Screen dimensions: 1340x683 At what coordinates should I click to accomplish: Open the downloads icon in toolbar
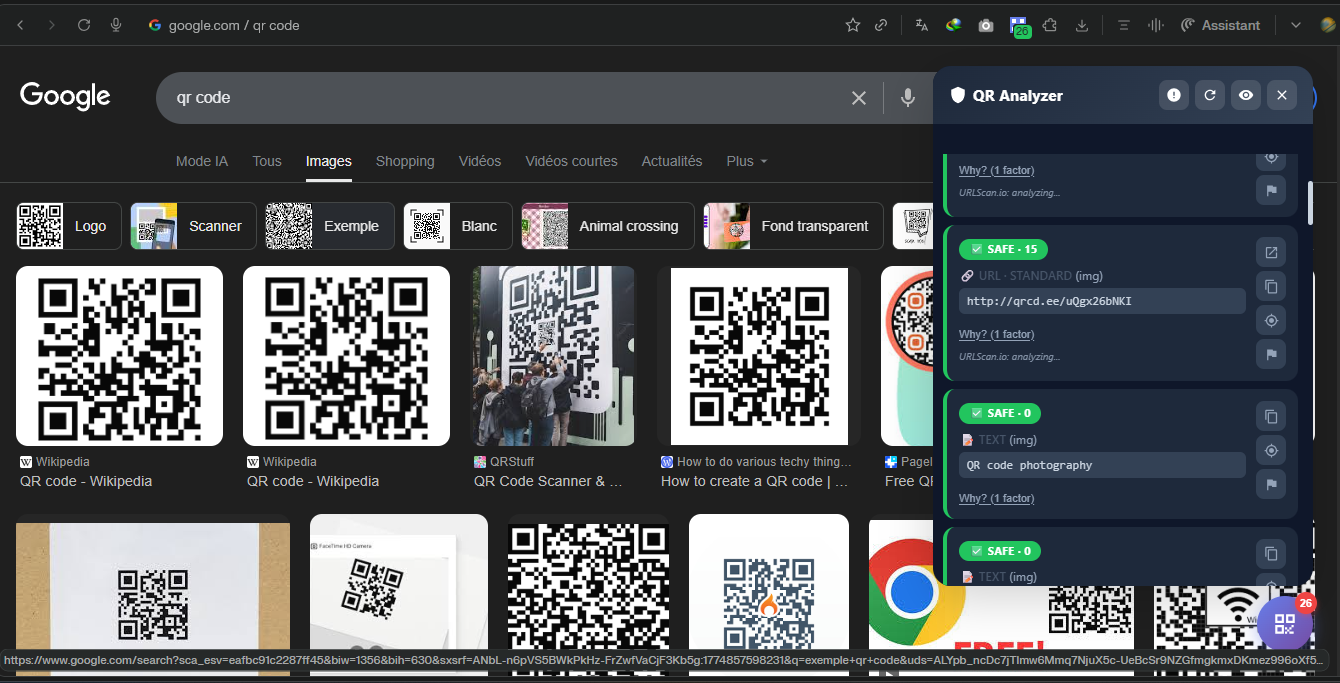tap(1082, 25)
